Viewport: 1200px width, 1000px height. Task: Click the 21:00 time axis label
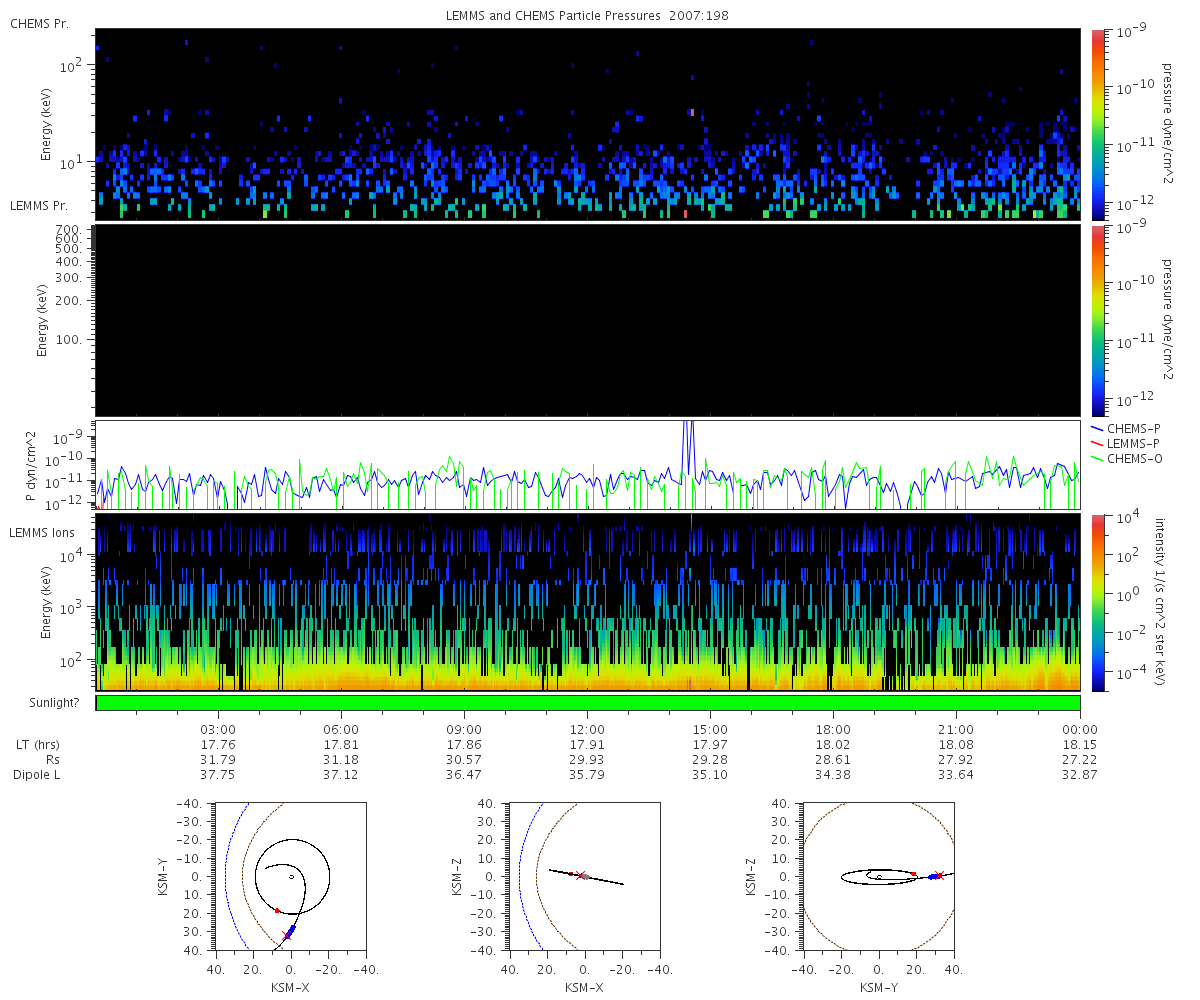point(957,729)
